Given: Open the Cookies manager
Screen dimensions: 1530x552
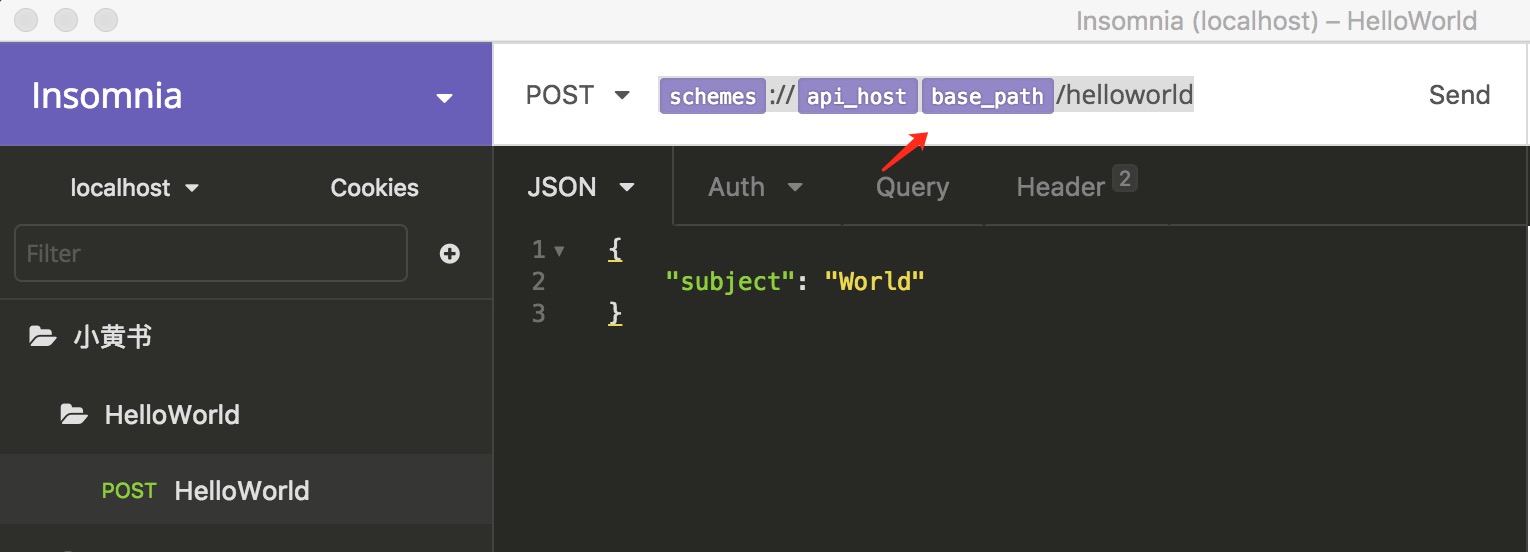Looking at the screenshot, I should point(374,188).
